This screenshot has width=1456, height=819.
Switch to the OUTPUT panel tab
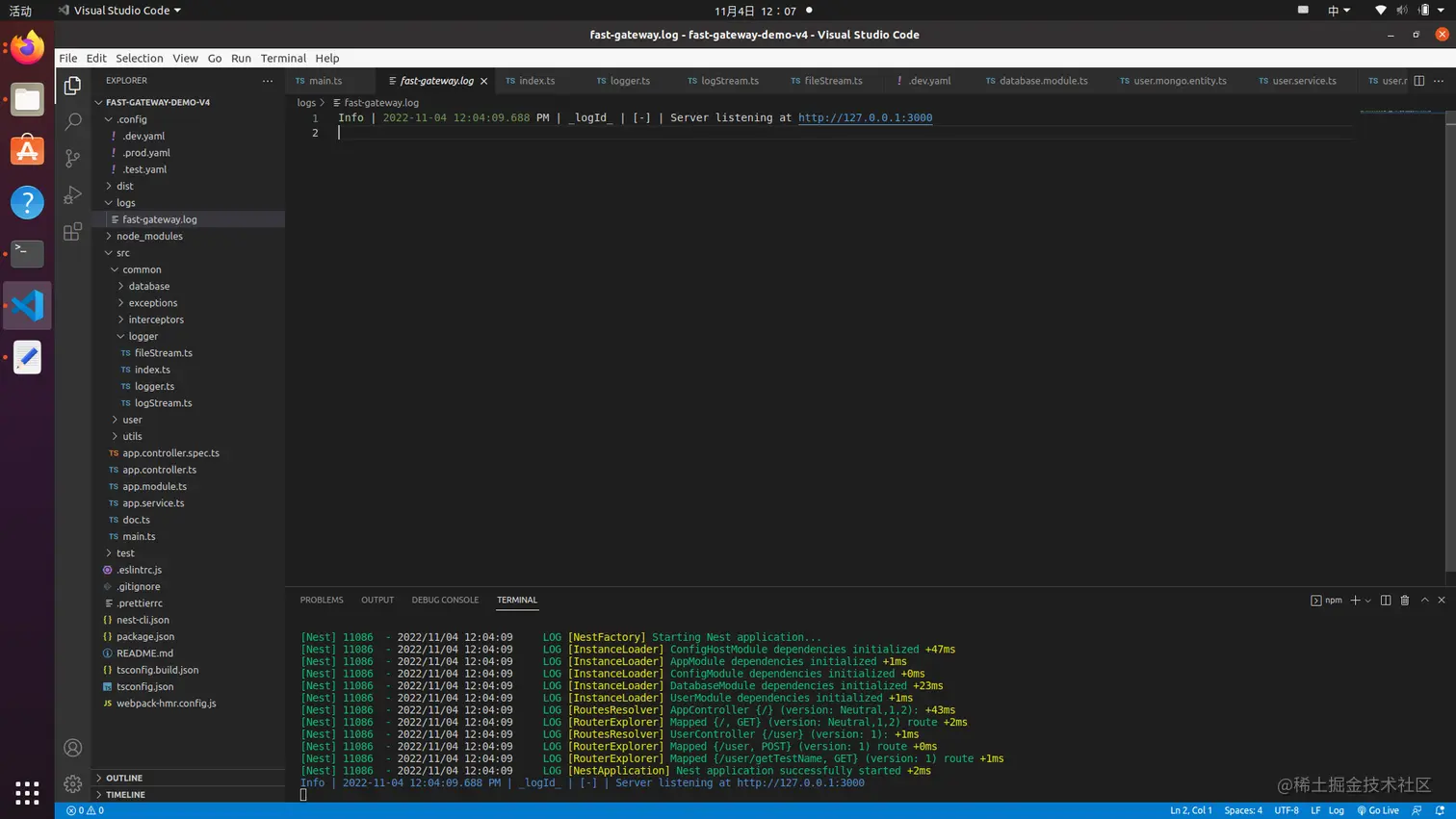point(377,601)
